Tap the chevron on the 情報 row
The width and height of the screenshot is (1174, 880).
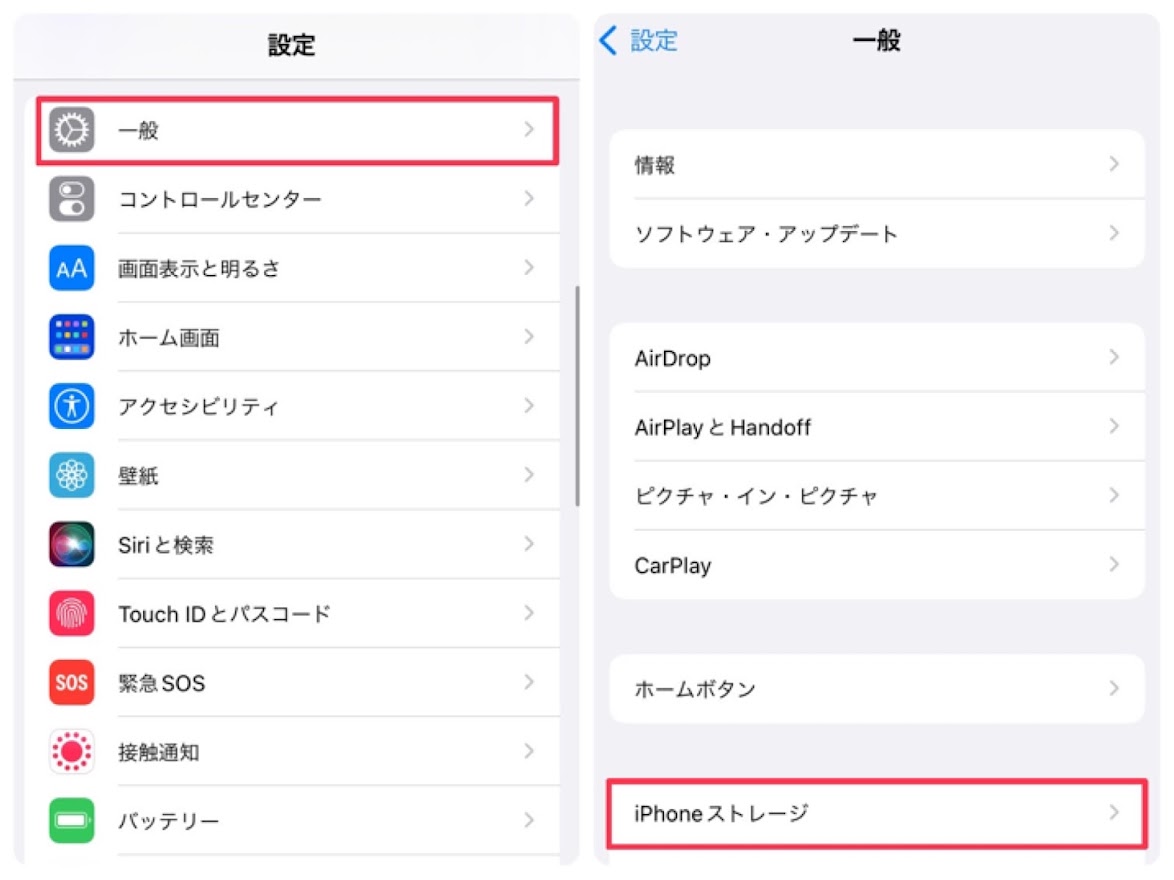point(1114,164)
